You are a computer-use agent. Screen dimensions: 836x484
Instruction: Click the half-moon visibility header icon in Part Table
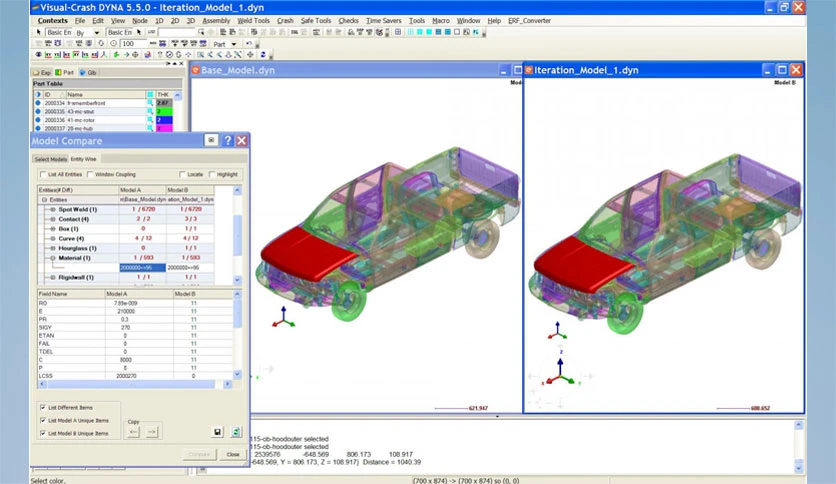pyautogui.click(x=38, y=94)
